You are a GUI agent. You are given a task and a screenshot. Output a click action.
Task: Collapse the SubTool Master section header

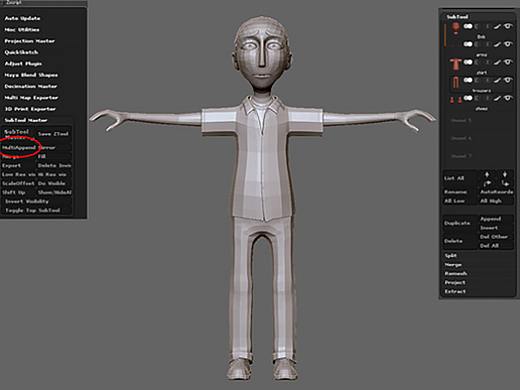[x=26, y=120]
